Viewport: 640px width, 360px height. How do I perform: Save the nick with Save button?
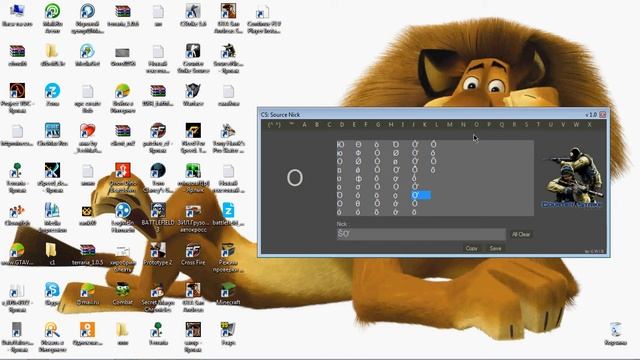(x=495, y=248)
